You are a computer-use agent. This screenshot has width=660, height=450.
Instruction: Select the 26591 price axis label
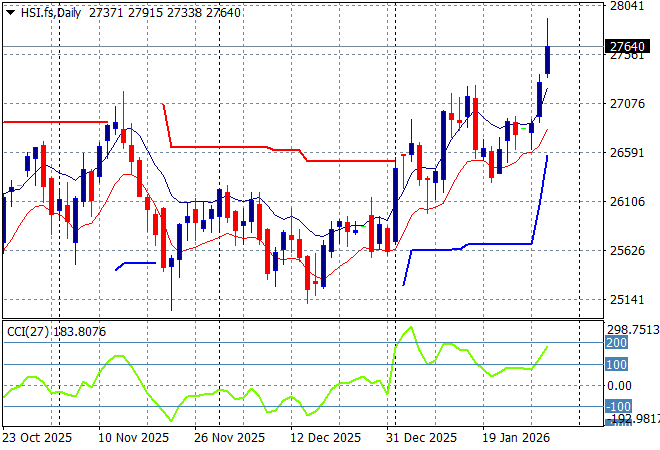[x=627, y=152]
